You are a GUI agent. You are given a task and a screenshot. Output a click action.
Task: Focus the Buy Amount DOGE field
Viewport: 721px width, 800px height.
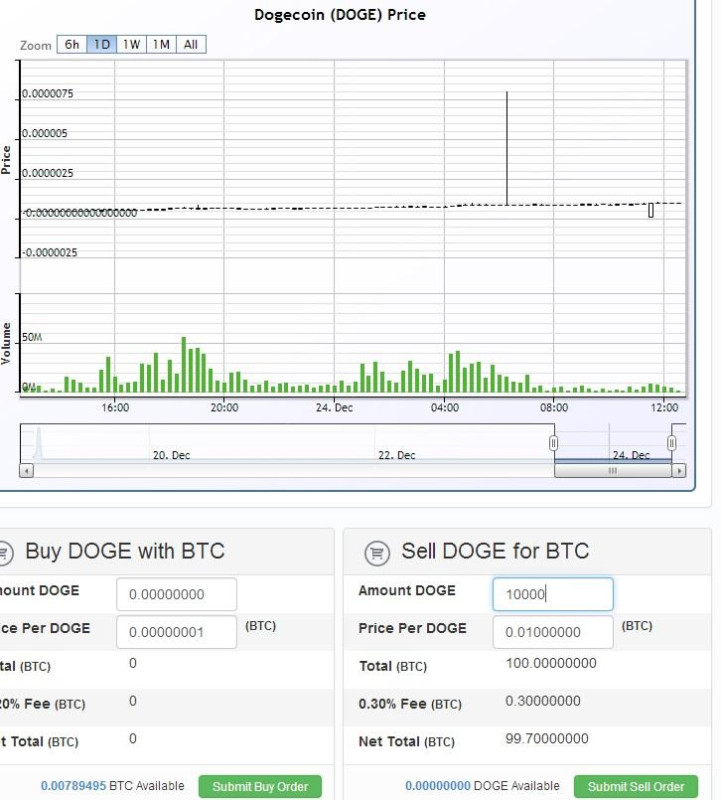pyautogui.click(x=177, y=594)
